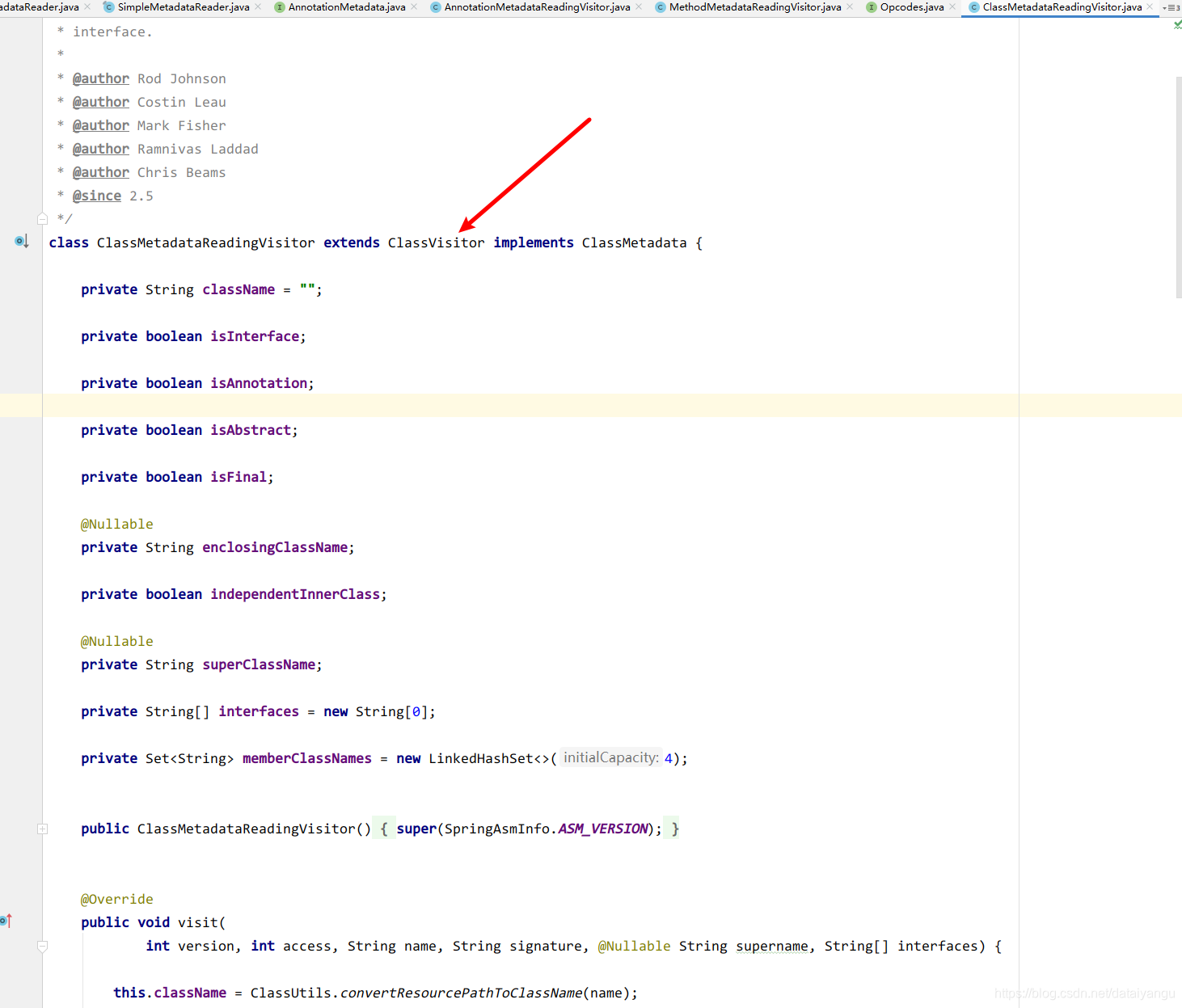Screen dimensions: 1182x1008
Task: Click the @Nullable annotation above superClassName
Action: tap(117, 641)
